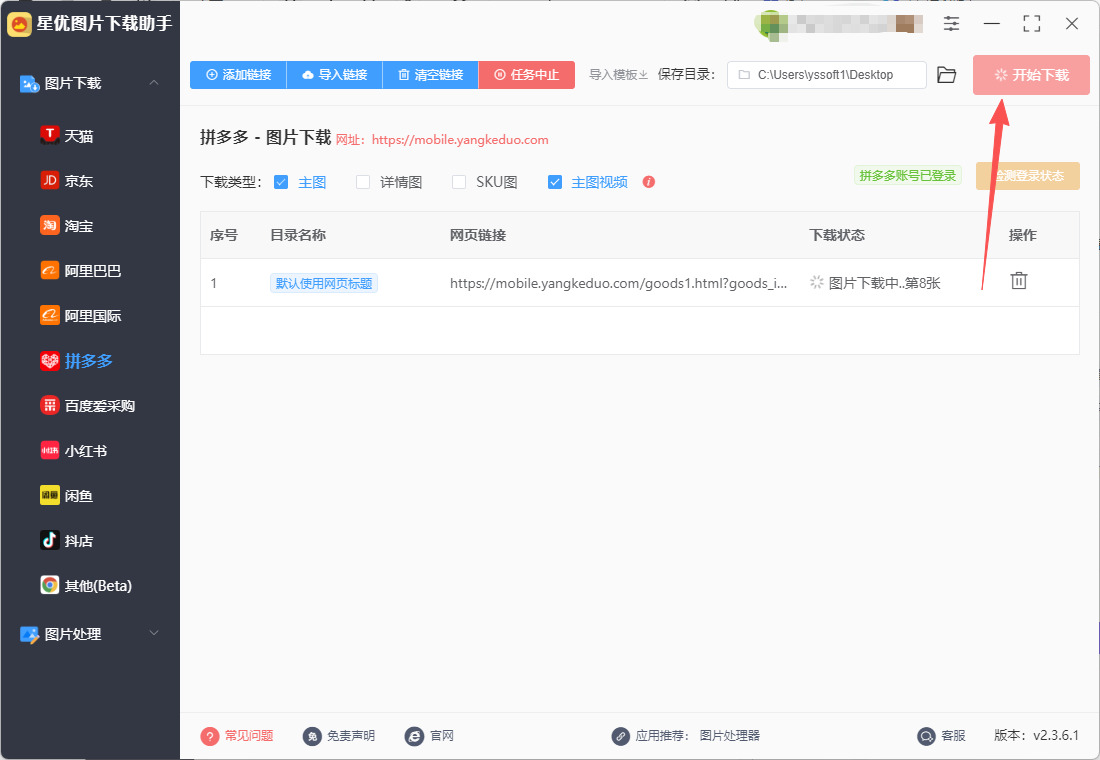The width and height of the screenshot is (1100, 760).
Task: Open 免责声明 link
Action: [351, 735]
